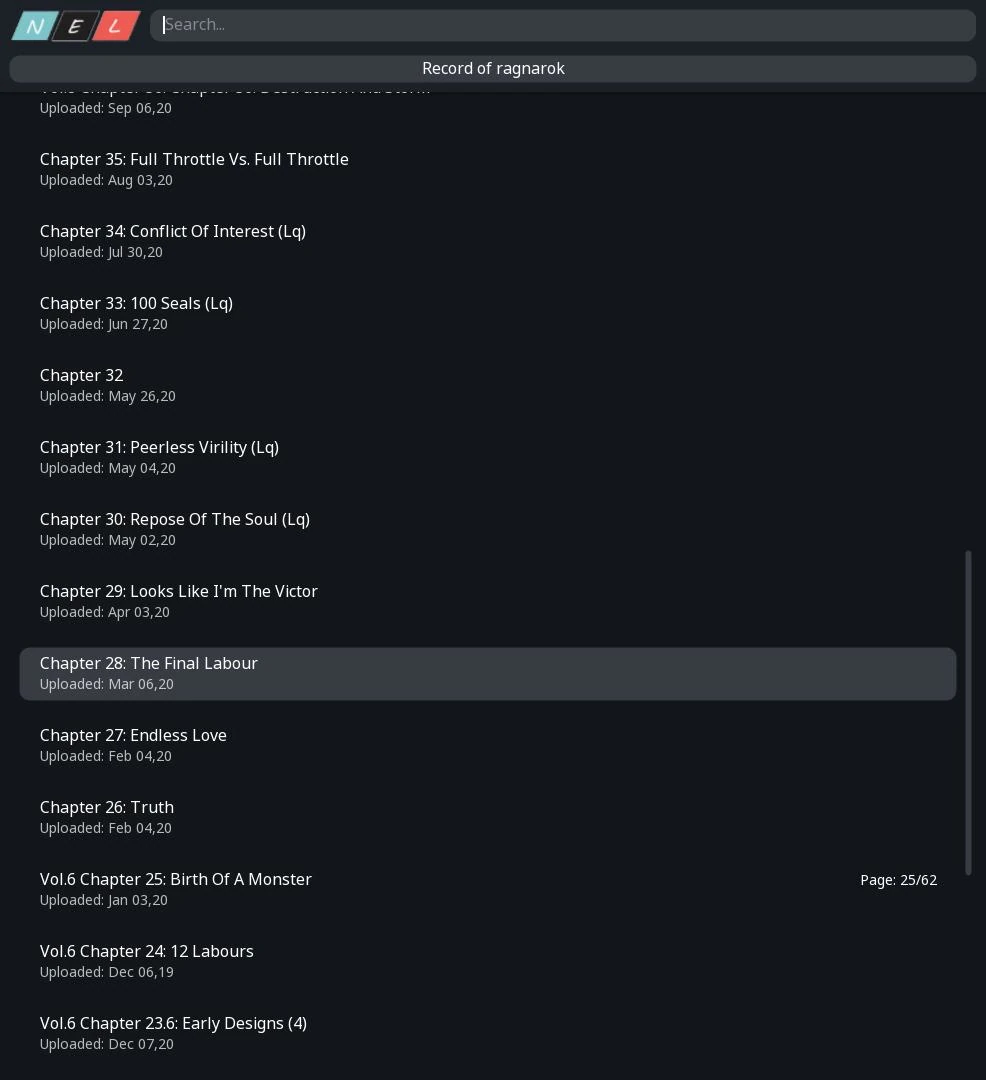986x1080 pixels.
Task: Select Chapter 30: Repose Of The Soul
Action: (x=175, y=520)
